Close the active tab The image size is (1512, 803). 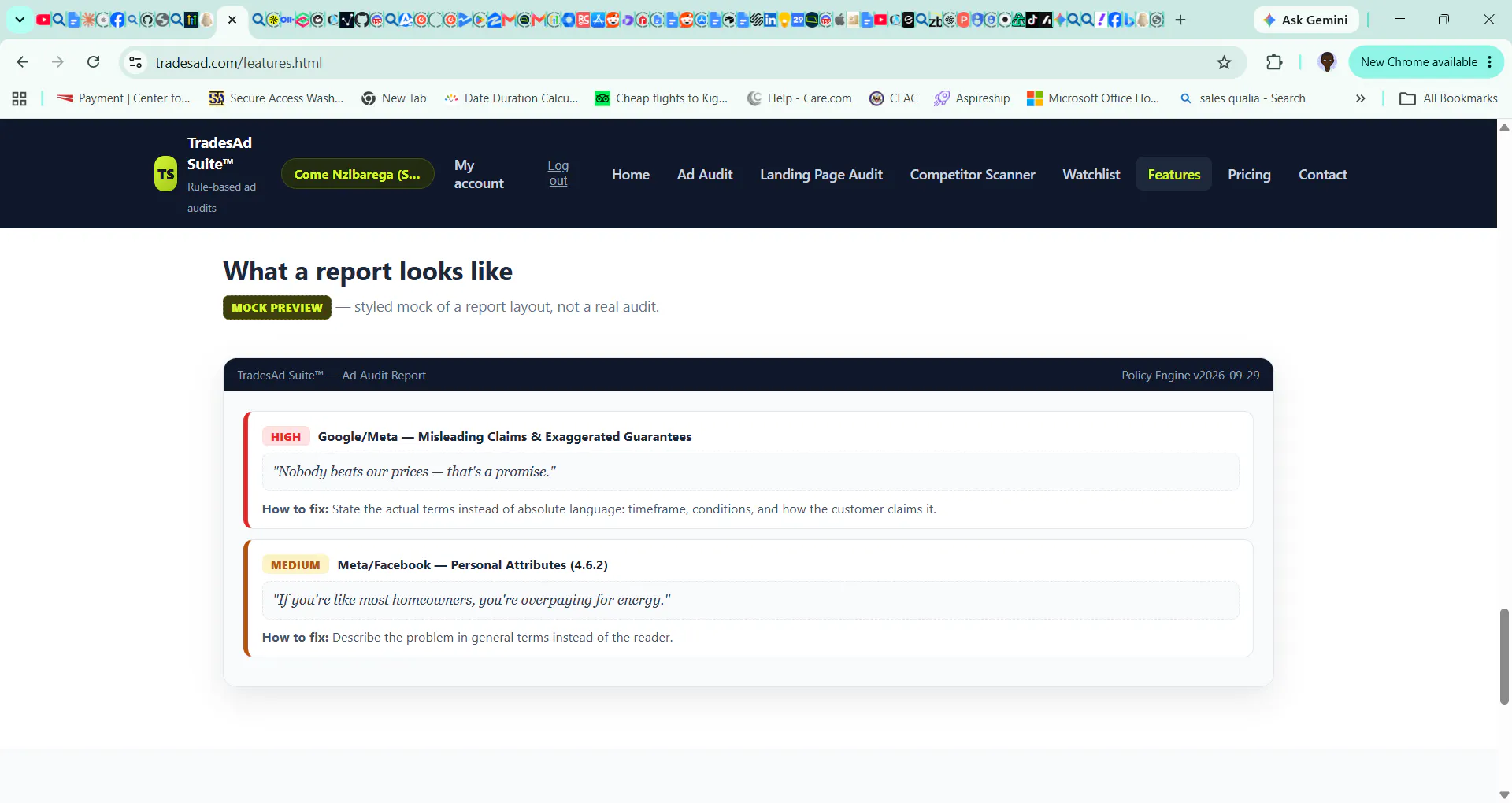(232, 20)
